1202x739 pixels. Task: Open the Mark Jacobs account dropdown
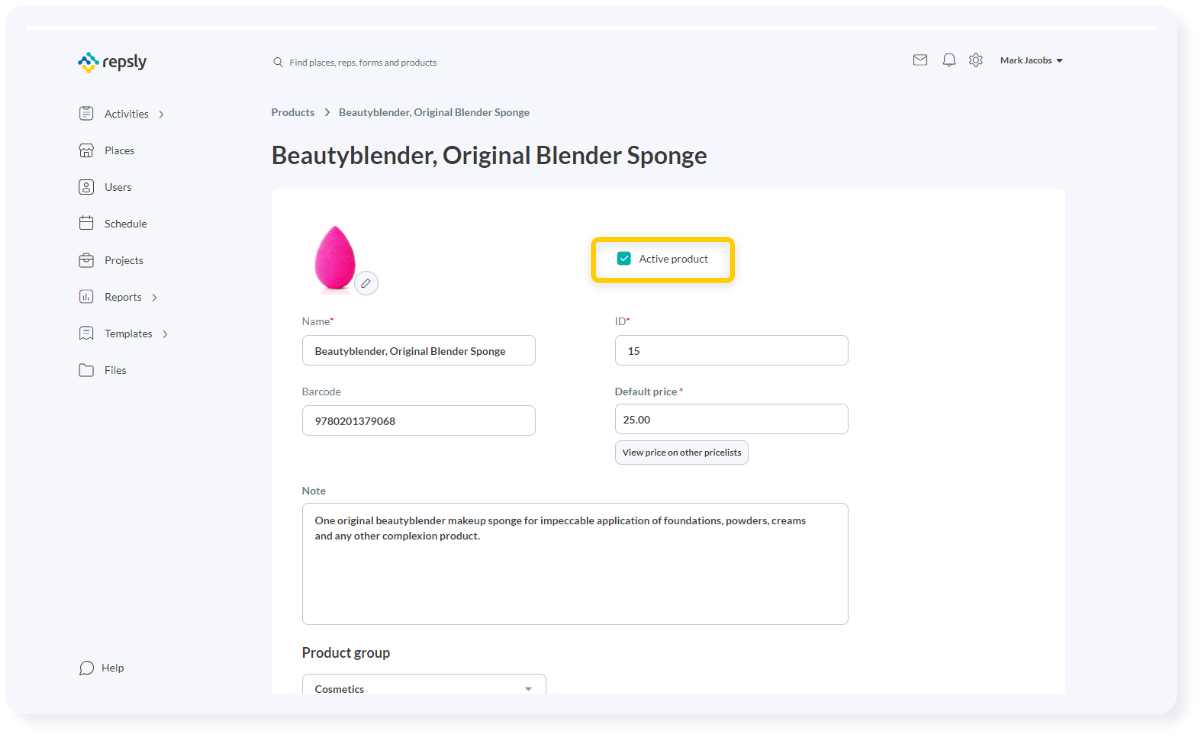[1031, 61]
